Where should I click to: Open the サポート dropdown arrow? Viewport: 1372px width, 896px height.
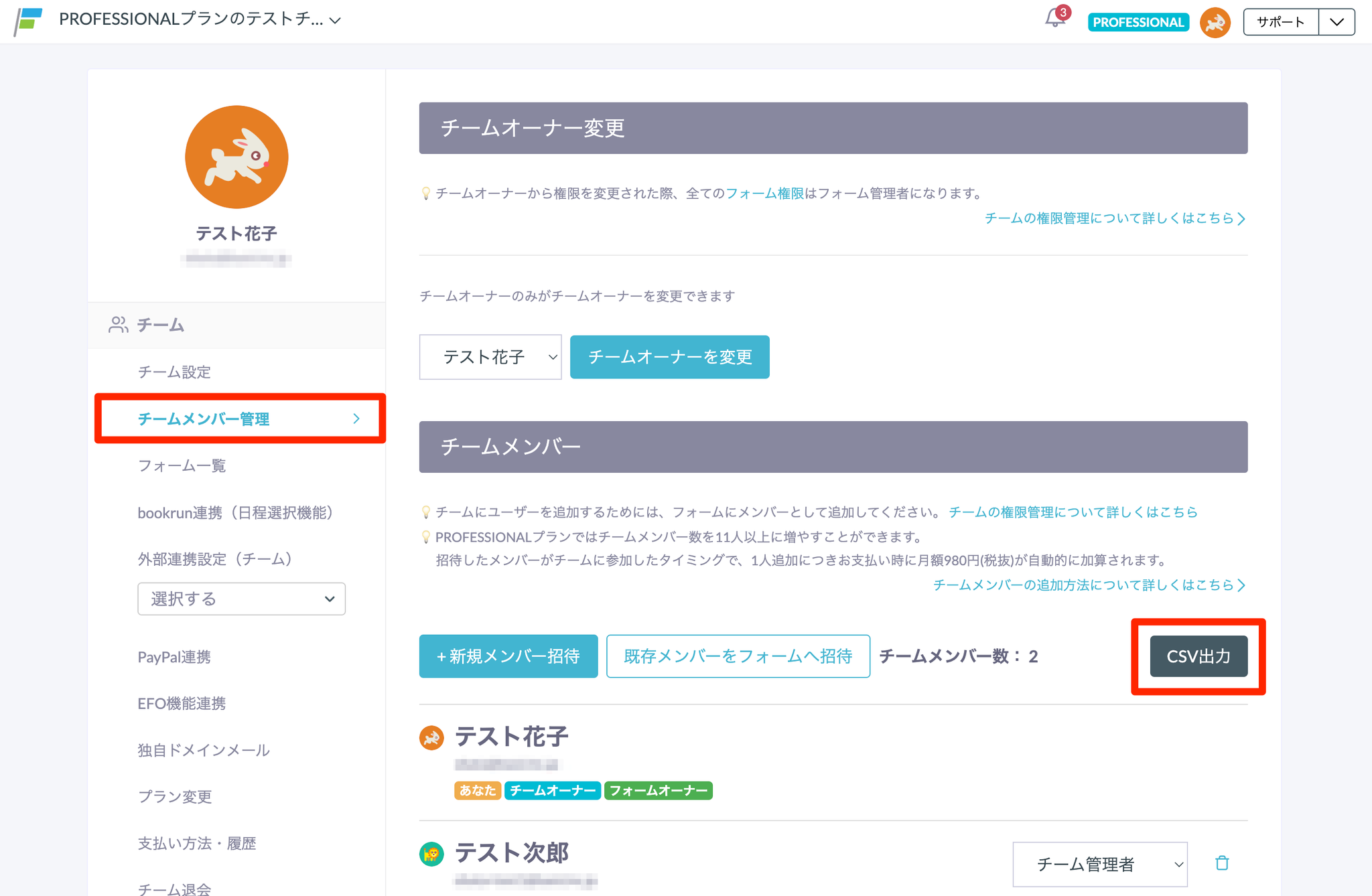click(1336, 22)
